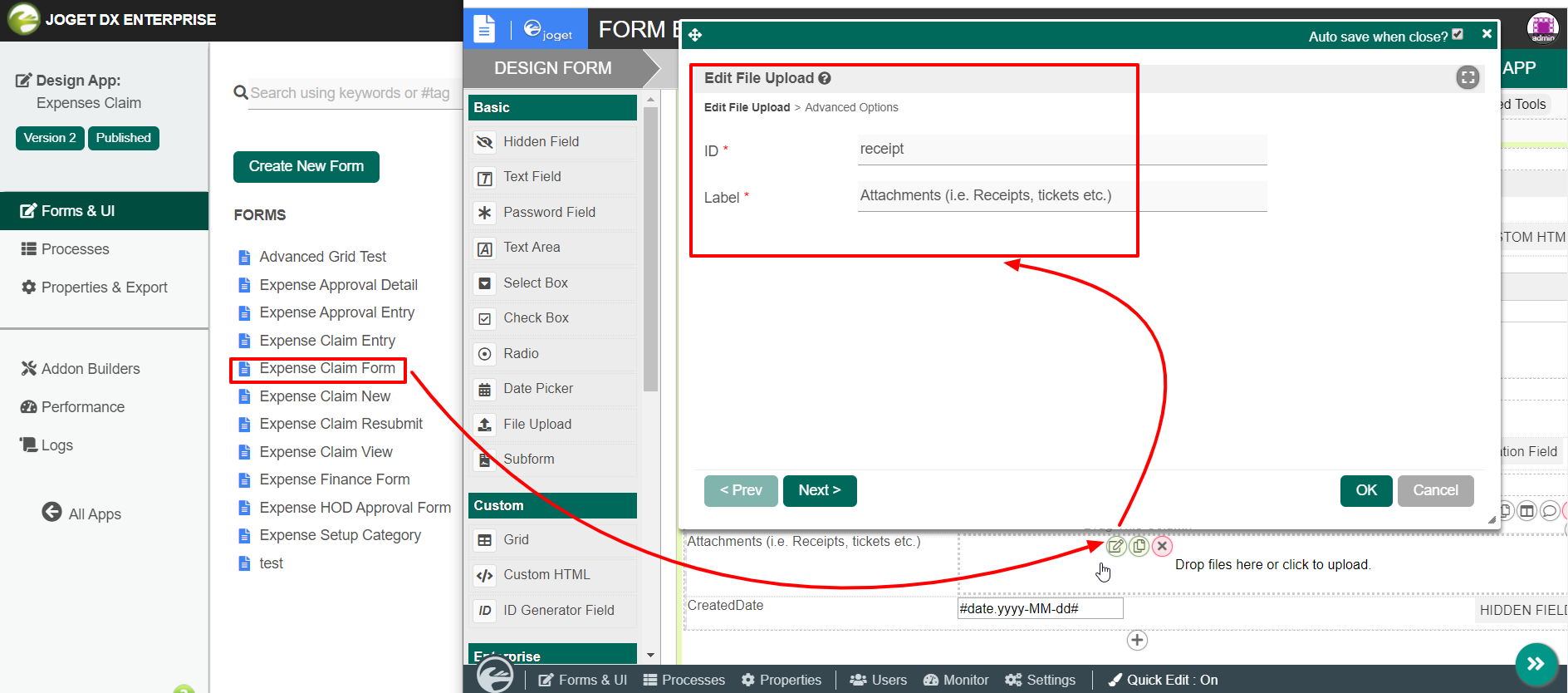Click the copy icon on the Attachments field

1139,546
